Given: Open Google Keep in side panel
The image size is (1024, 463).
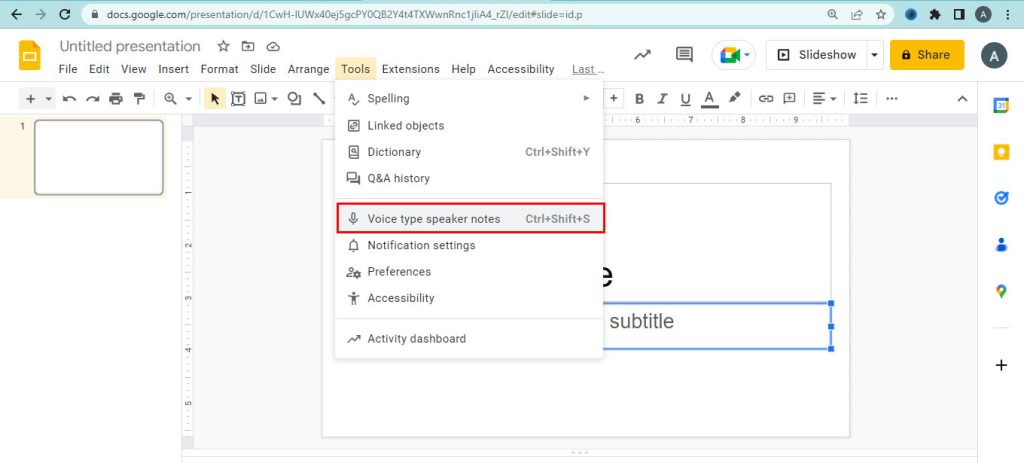Looking at the screenshot, I should pyautogui.click(x=1001, y=152).
